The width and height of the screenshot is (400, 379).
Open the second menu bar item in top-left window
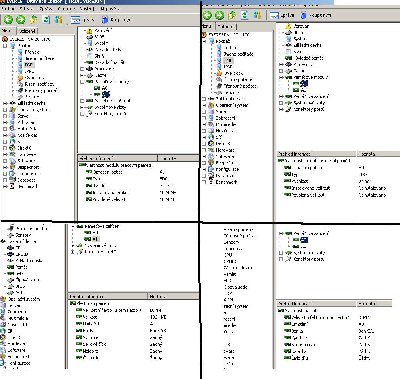click(x=27, y=8)
